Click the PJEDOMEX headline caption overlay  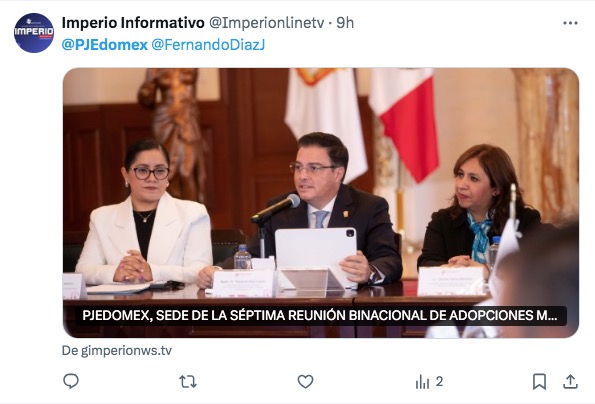(x=320, y=316)
